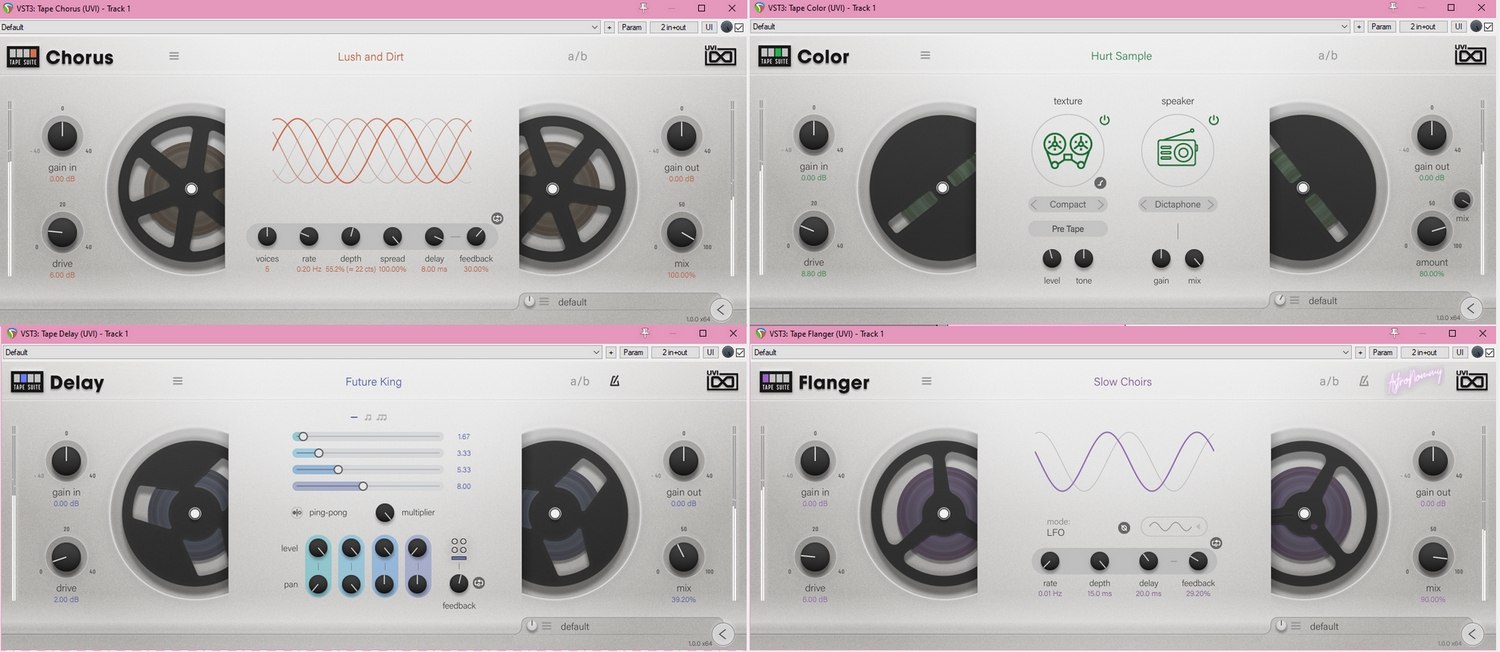
Task: Click the feedback link icon in Flanger
Action: [x=1216, y=543]
